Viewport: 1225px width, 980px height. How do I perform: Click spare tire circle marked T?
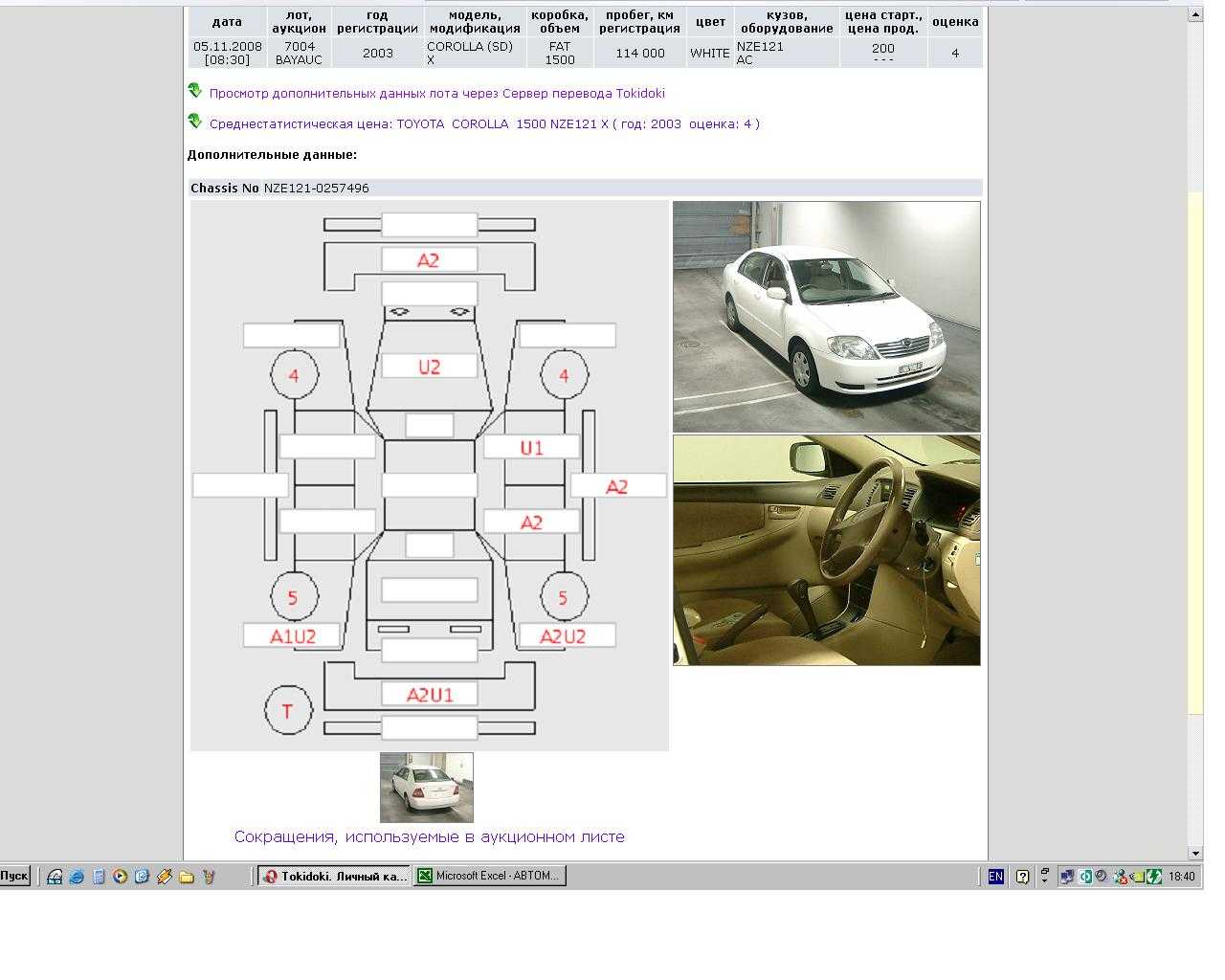[288, 710]
